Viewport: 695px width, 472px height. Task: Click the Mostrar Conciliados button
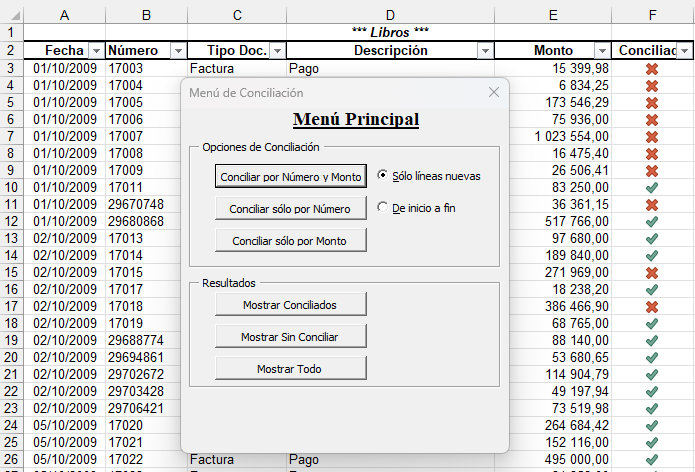[x=291, y=304]
